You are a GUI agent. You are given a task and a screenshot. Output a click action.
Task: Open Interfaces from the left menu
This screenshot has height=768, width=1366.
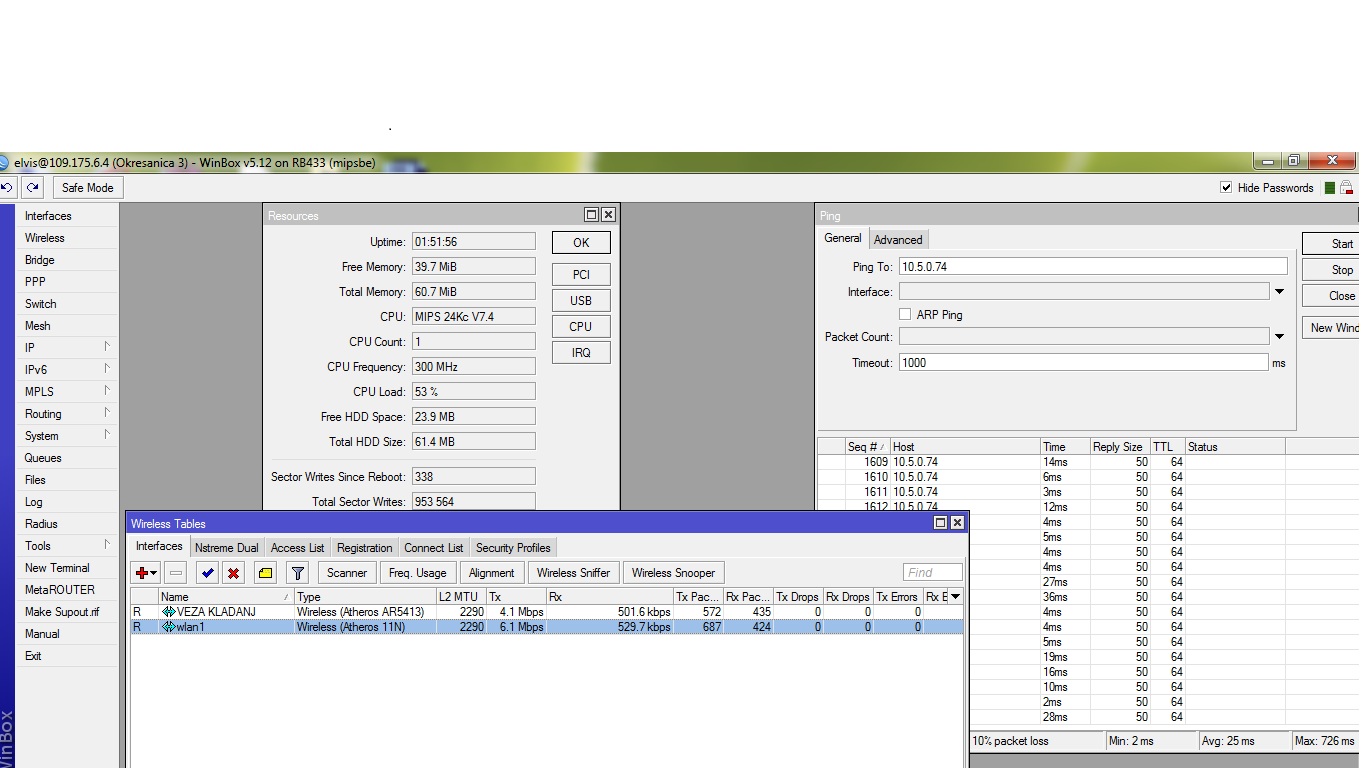pyautogui.click(x=48, y=216)
